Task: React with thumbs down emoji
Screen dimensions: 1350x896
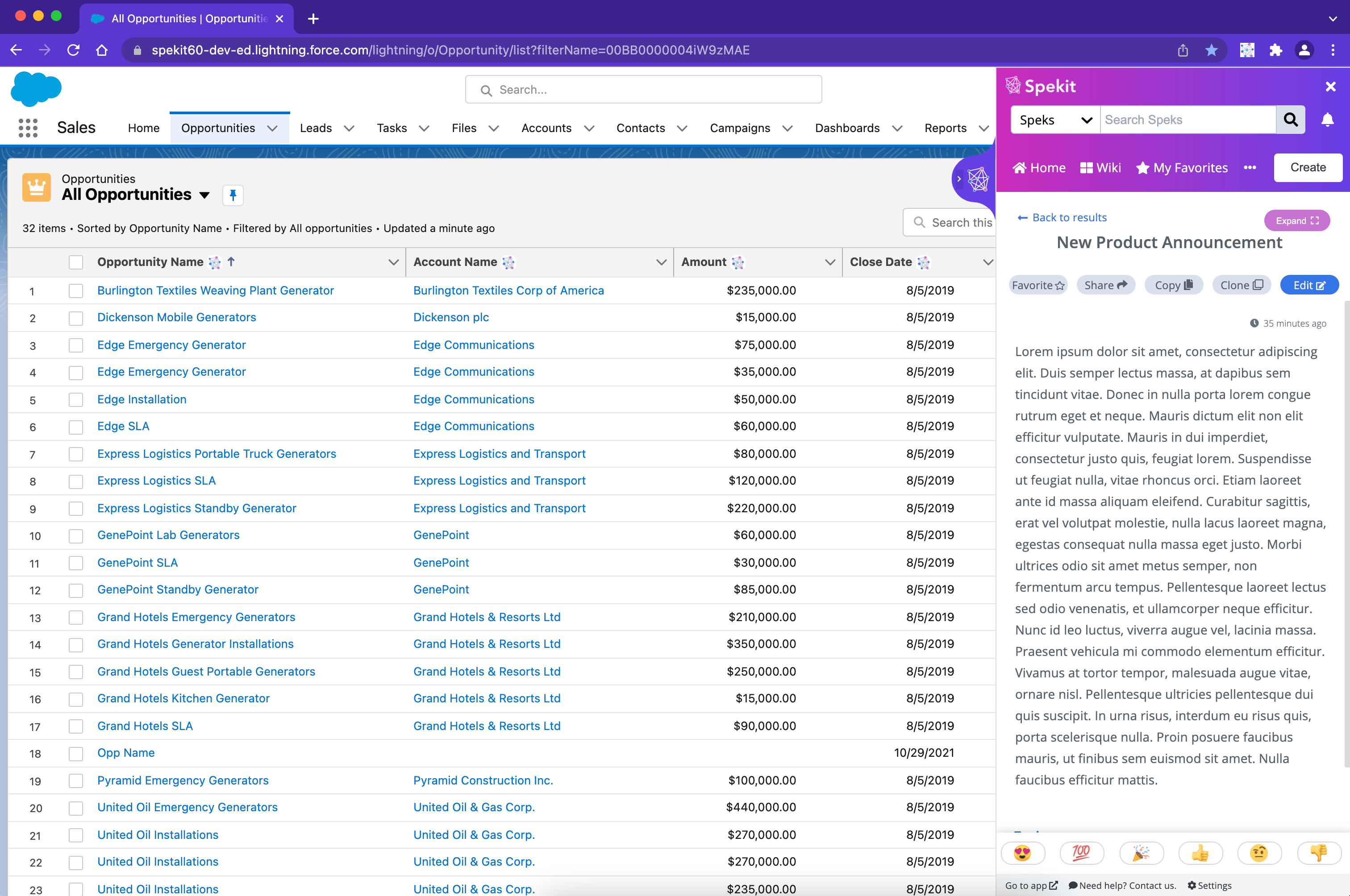Action: click(x=1319, y=853)
